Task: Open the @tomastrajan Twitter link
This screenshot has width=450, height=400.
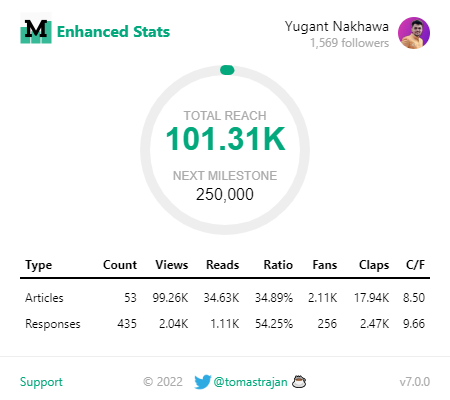Action: coord(250,382)
